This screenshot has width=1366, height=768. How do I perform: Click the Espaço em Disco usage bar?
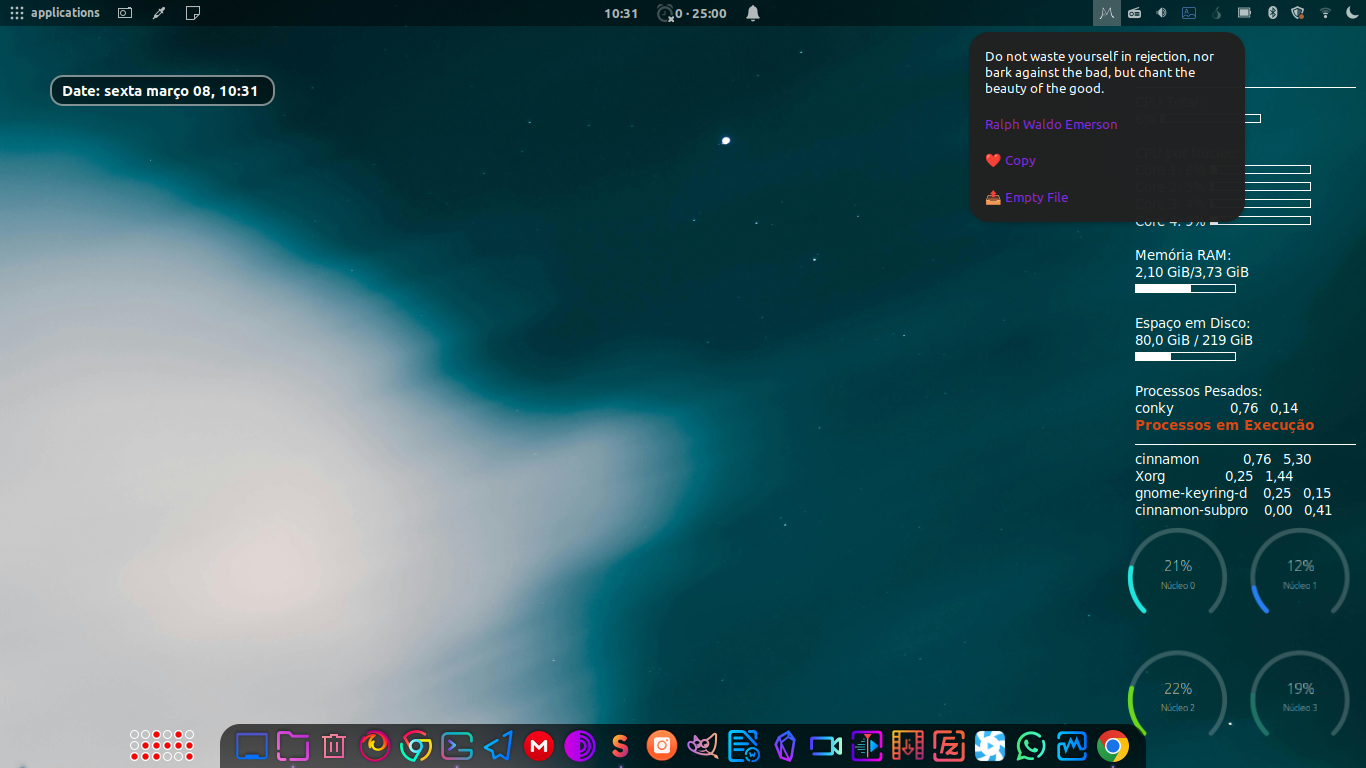1185,357
